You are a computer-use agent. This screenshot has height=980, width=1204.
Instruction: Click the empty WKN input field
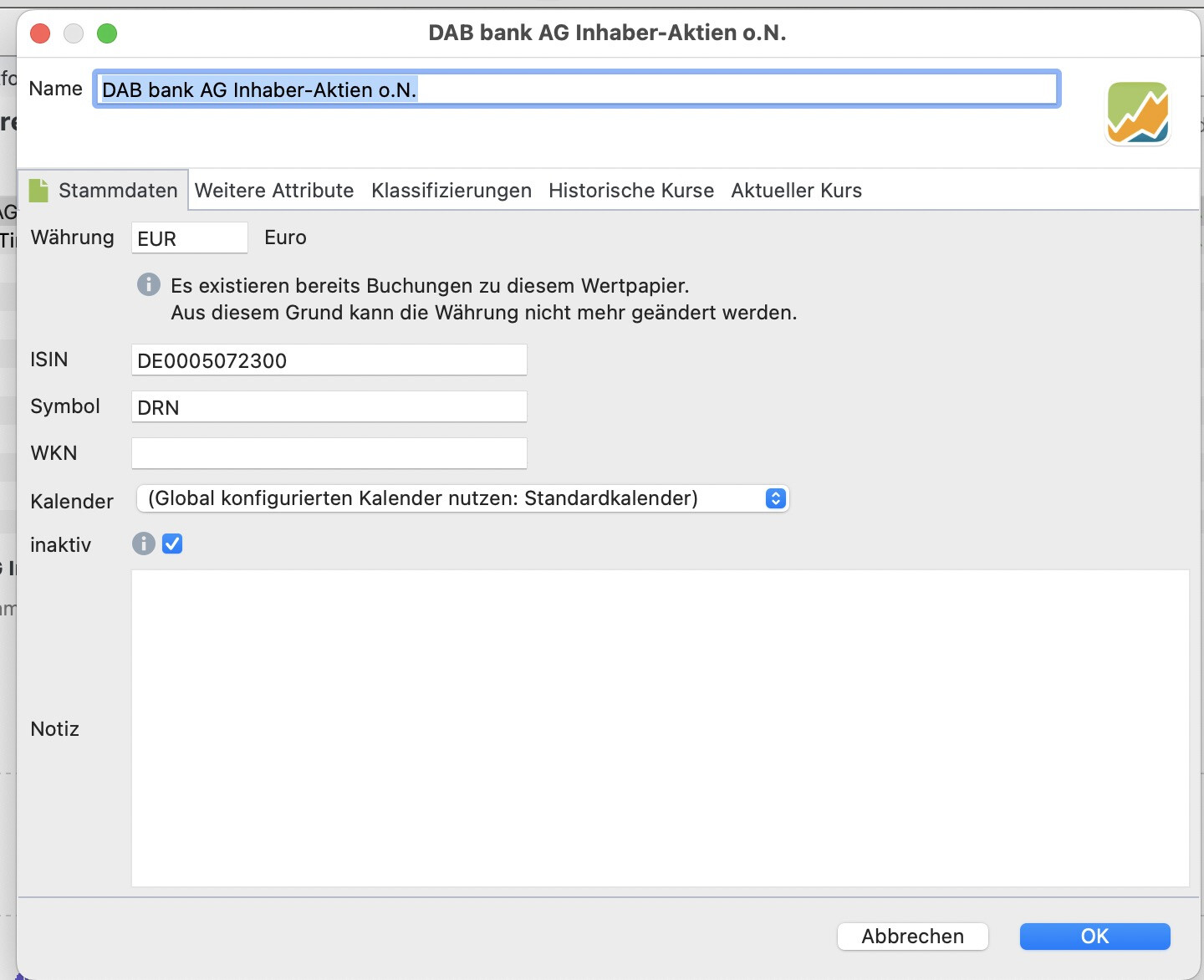(x=329, y=453)
